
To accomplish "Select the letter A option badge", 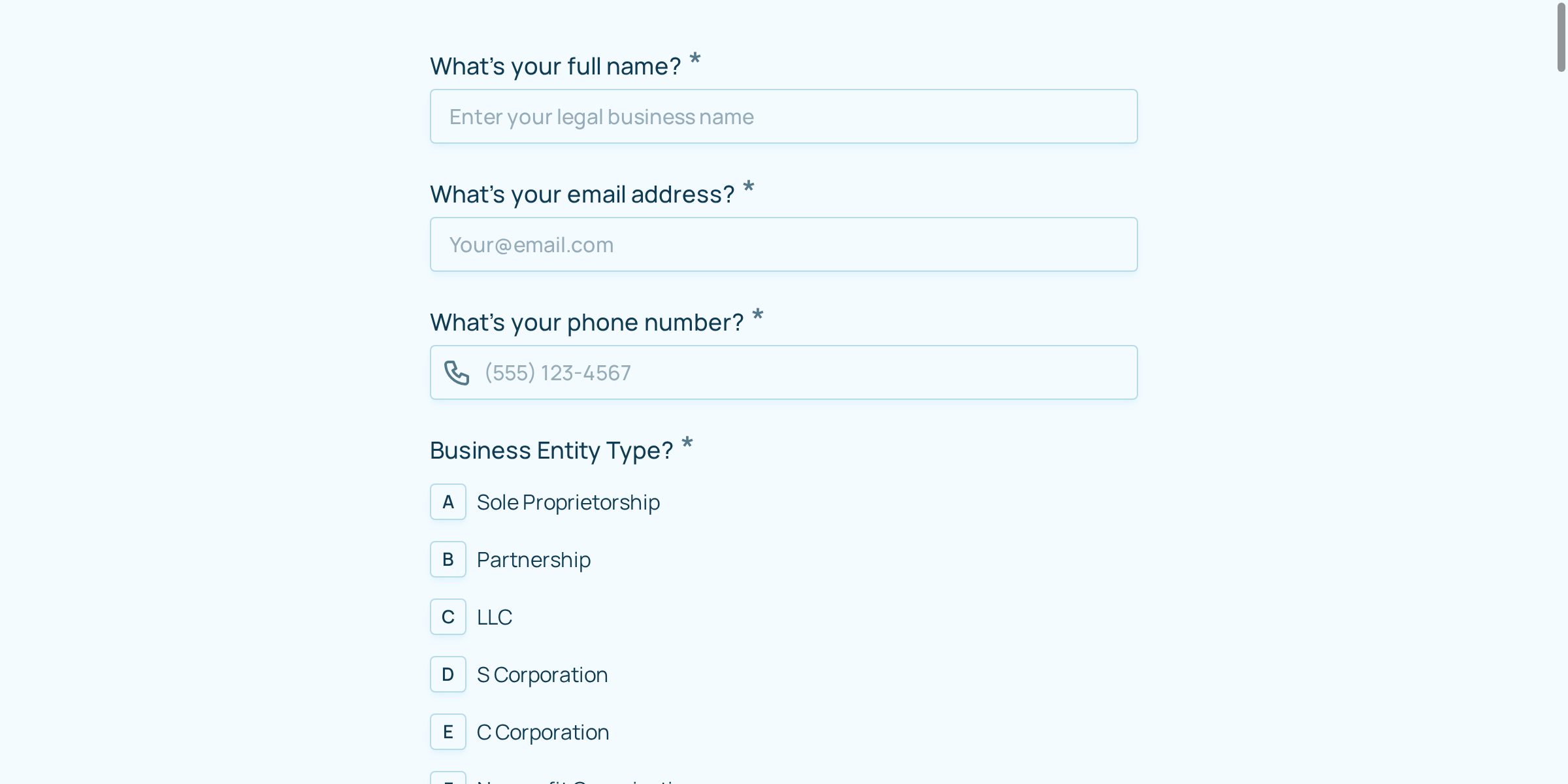I will click(x=448, y=502).
